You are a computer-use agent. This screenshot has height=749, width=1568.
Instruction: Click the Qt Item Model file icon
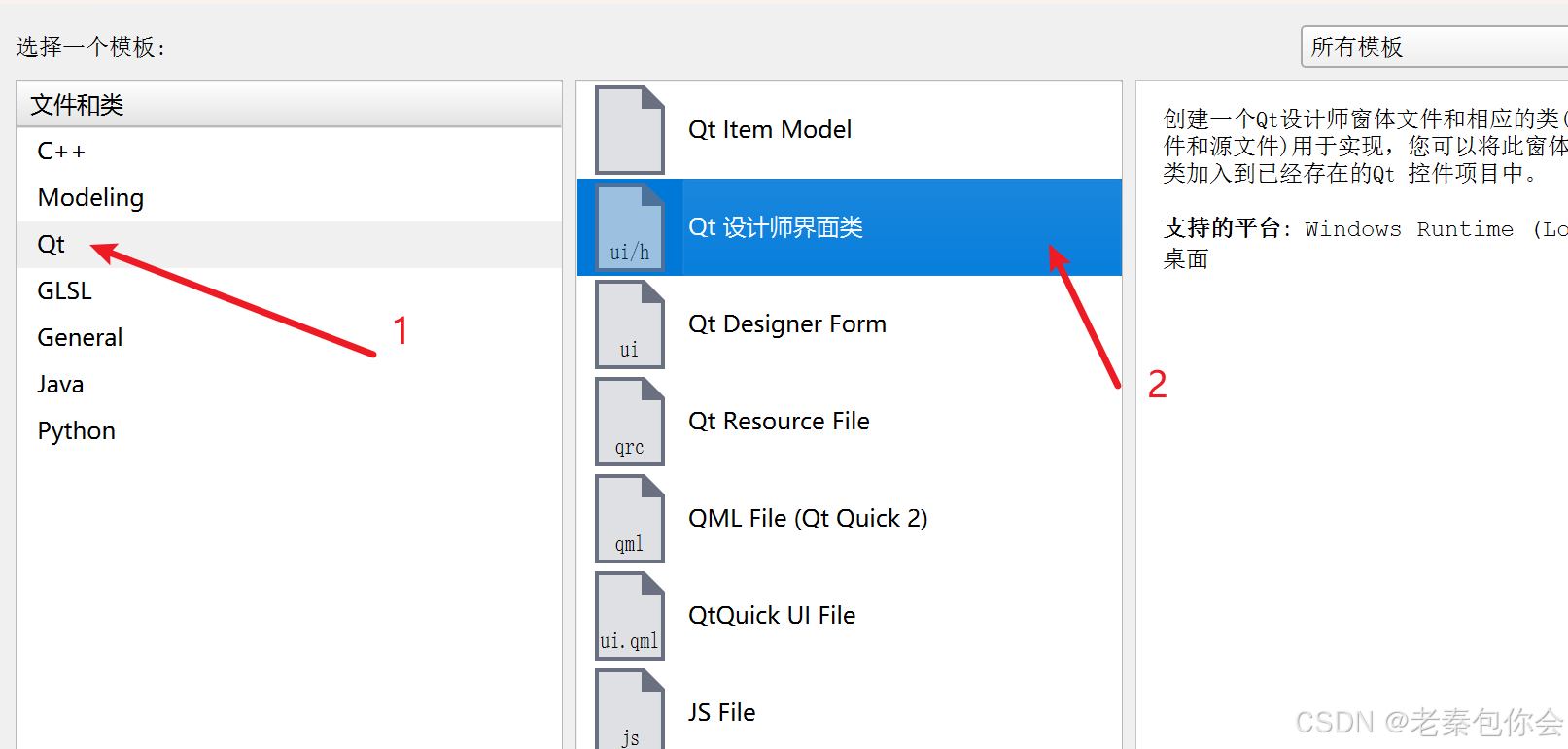click(x=630, y=130)
